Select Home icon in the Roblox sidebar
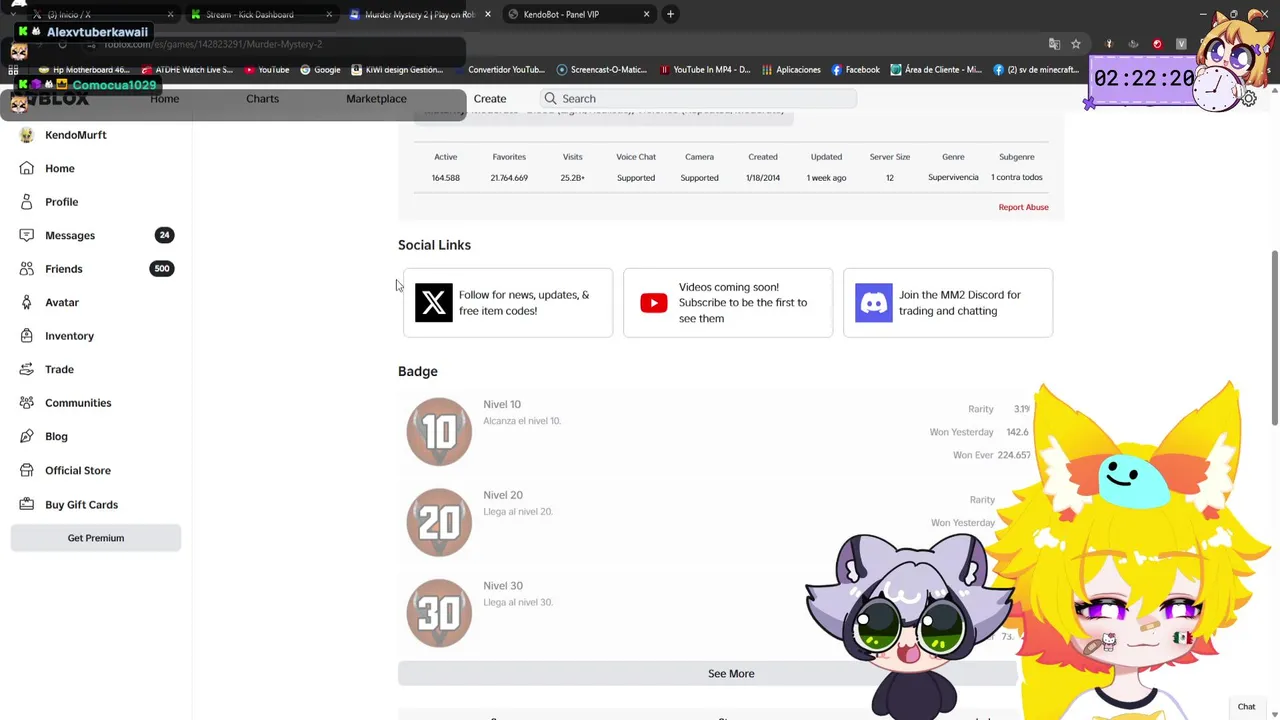The width and height of the screenshot is (1280, 720). 27,168
